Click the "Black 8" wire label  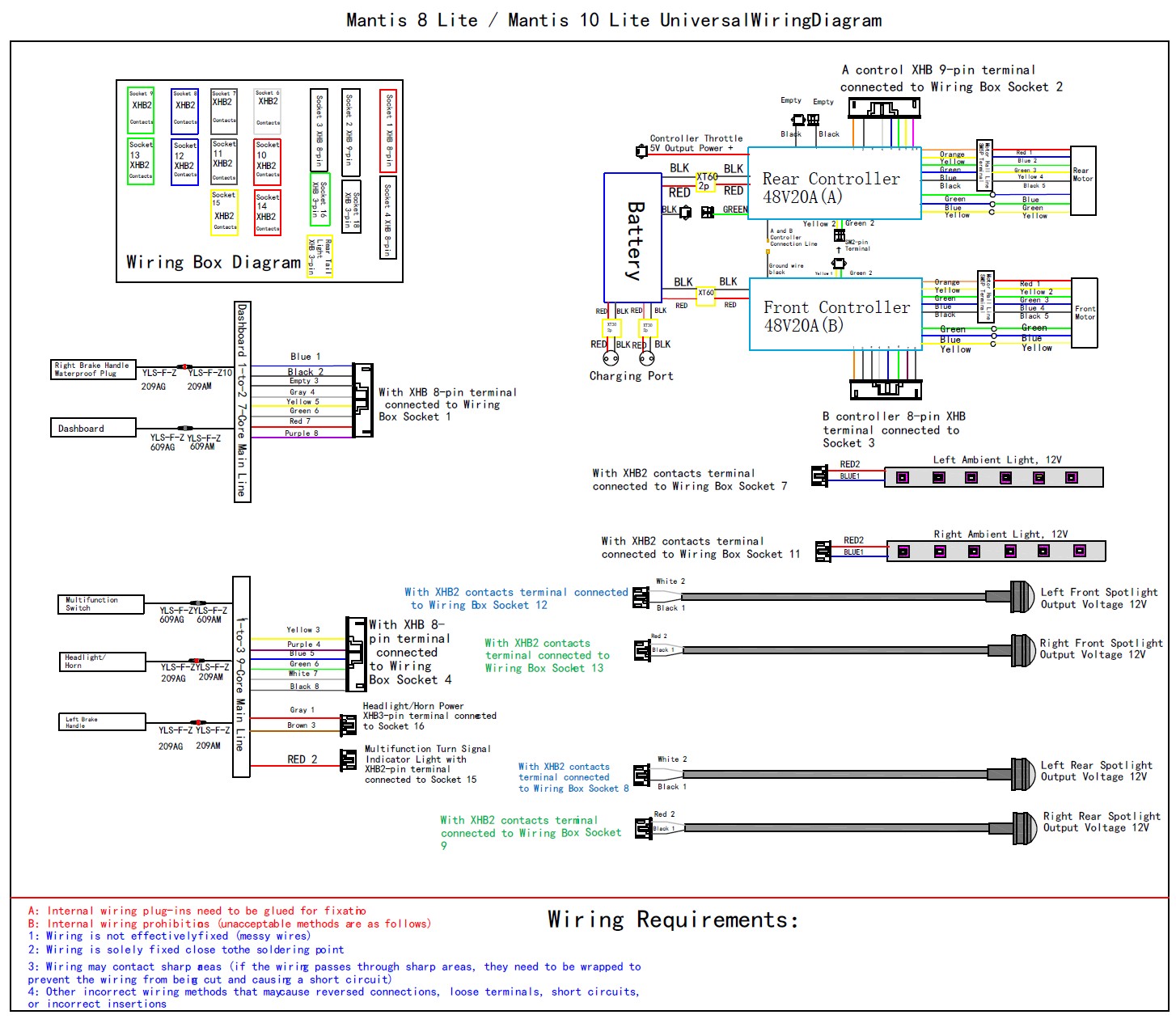[x=304, y=687]
